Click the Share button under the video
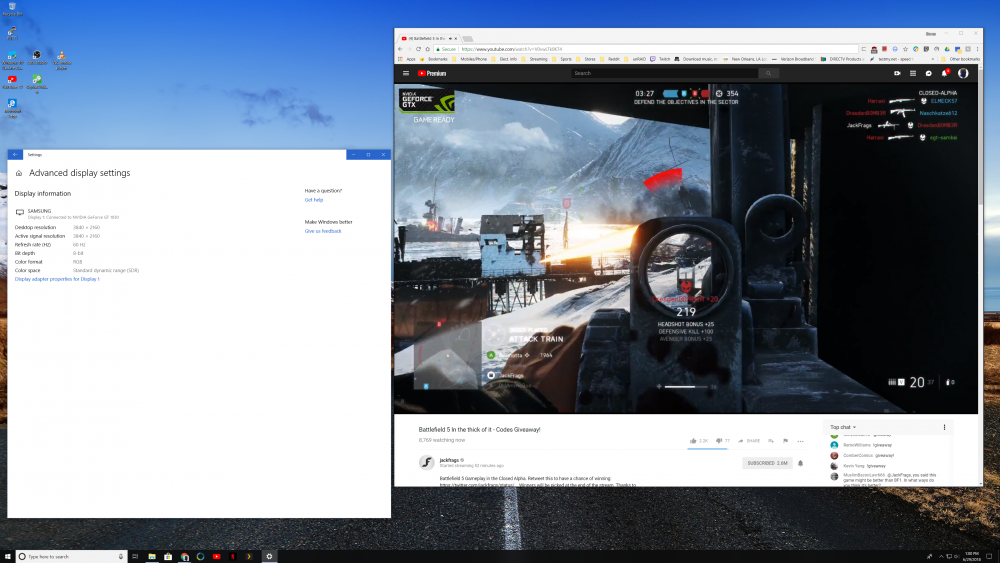The height and width of the screenshot is (563, 1000). coord(749,441)
